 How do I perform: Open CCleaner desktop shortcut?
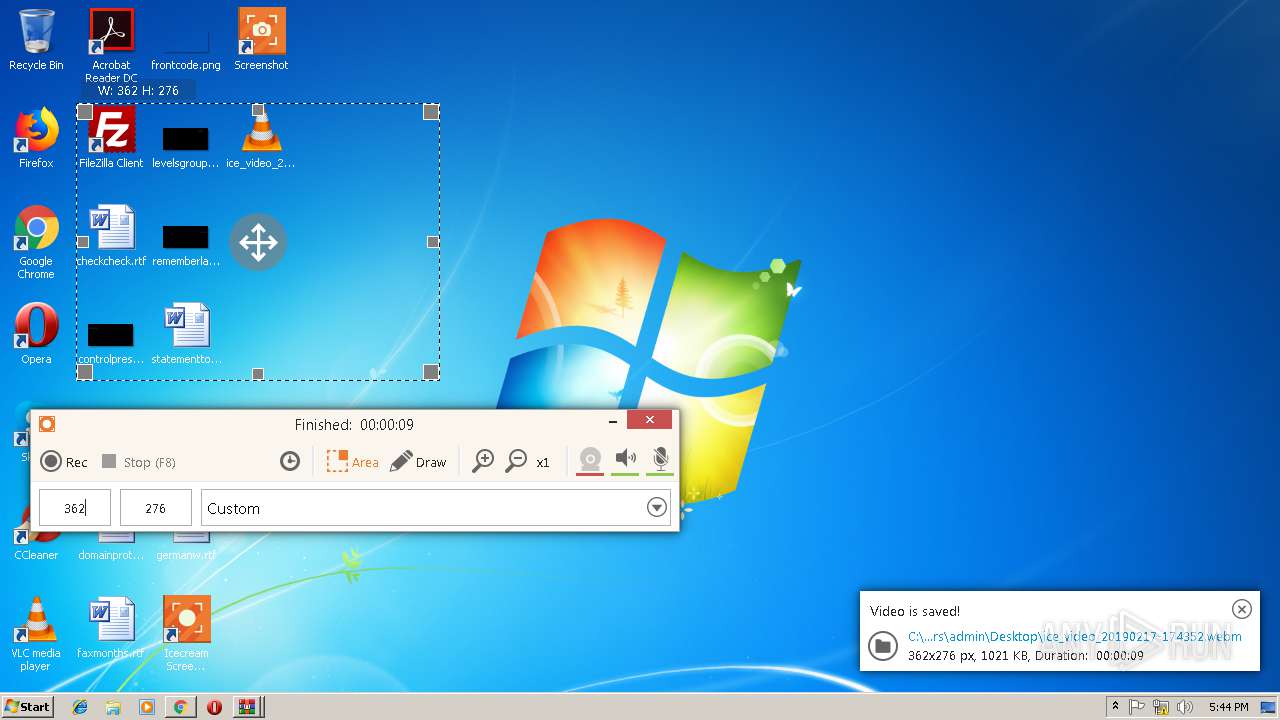pos(36,545)
